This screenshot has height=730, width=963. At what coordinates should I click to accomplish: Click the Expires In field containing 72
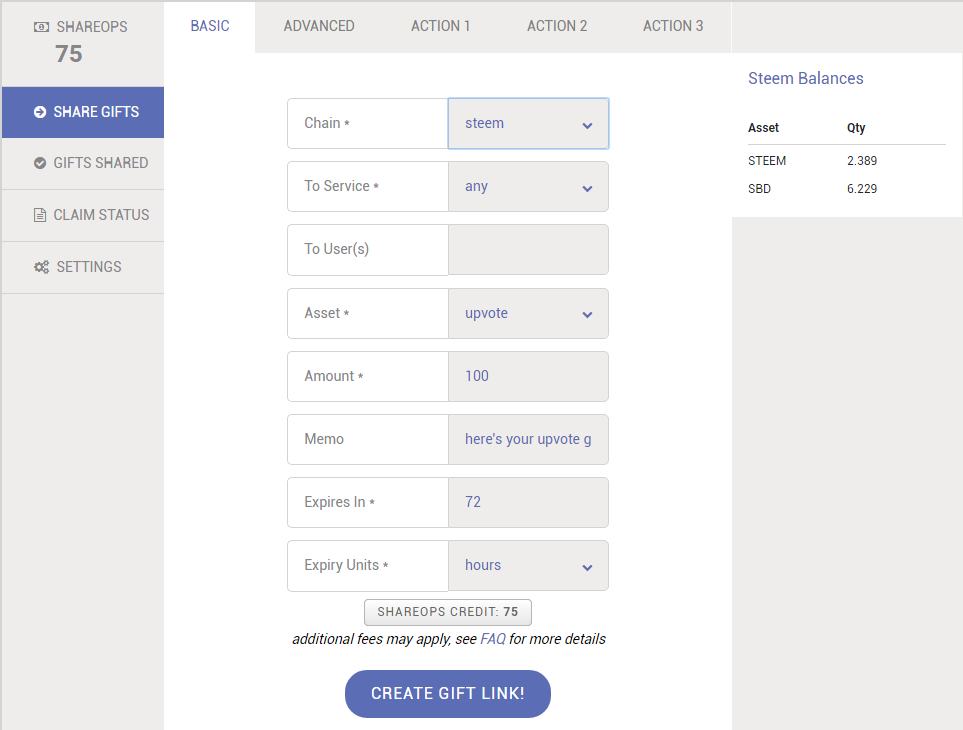pyautogui.click(x=528, y=502)
